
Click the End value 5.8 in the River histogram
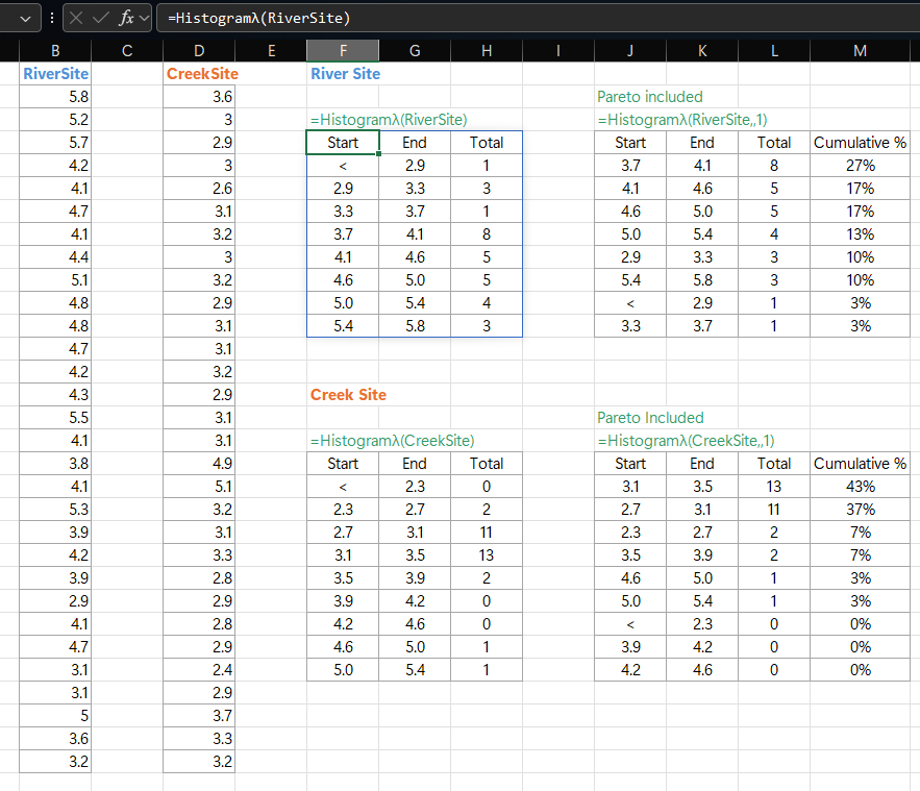click(414, 326)
